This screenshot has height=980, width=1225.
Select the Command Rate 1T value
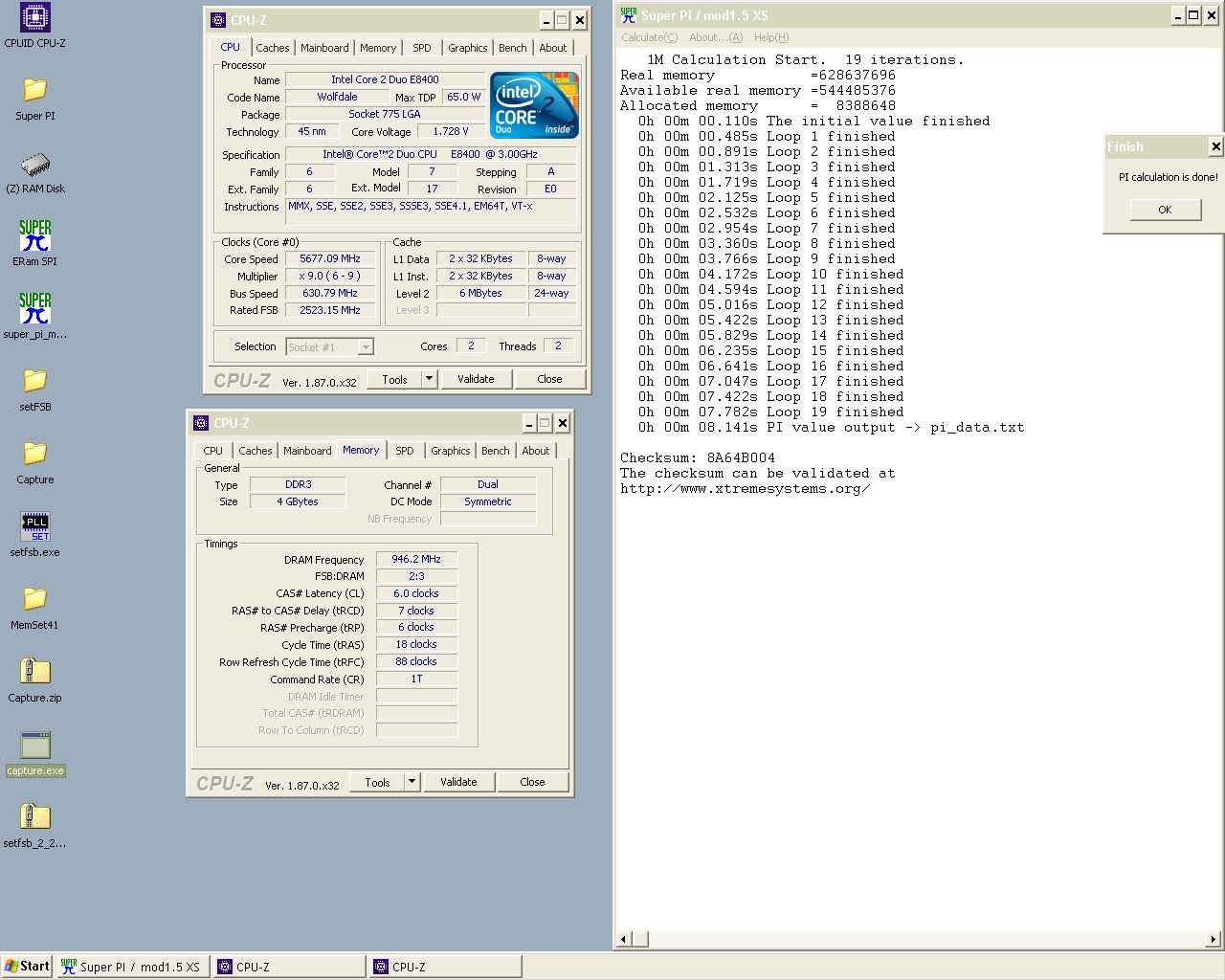tap(416, 679)
